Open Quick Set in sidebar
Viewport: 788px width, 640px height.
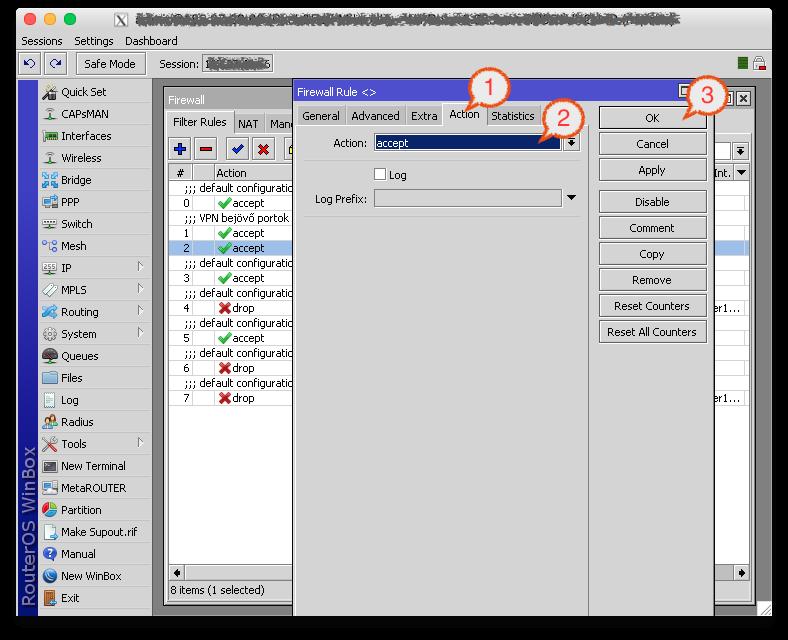(95, 92)
